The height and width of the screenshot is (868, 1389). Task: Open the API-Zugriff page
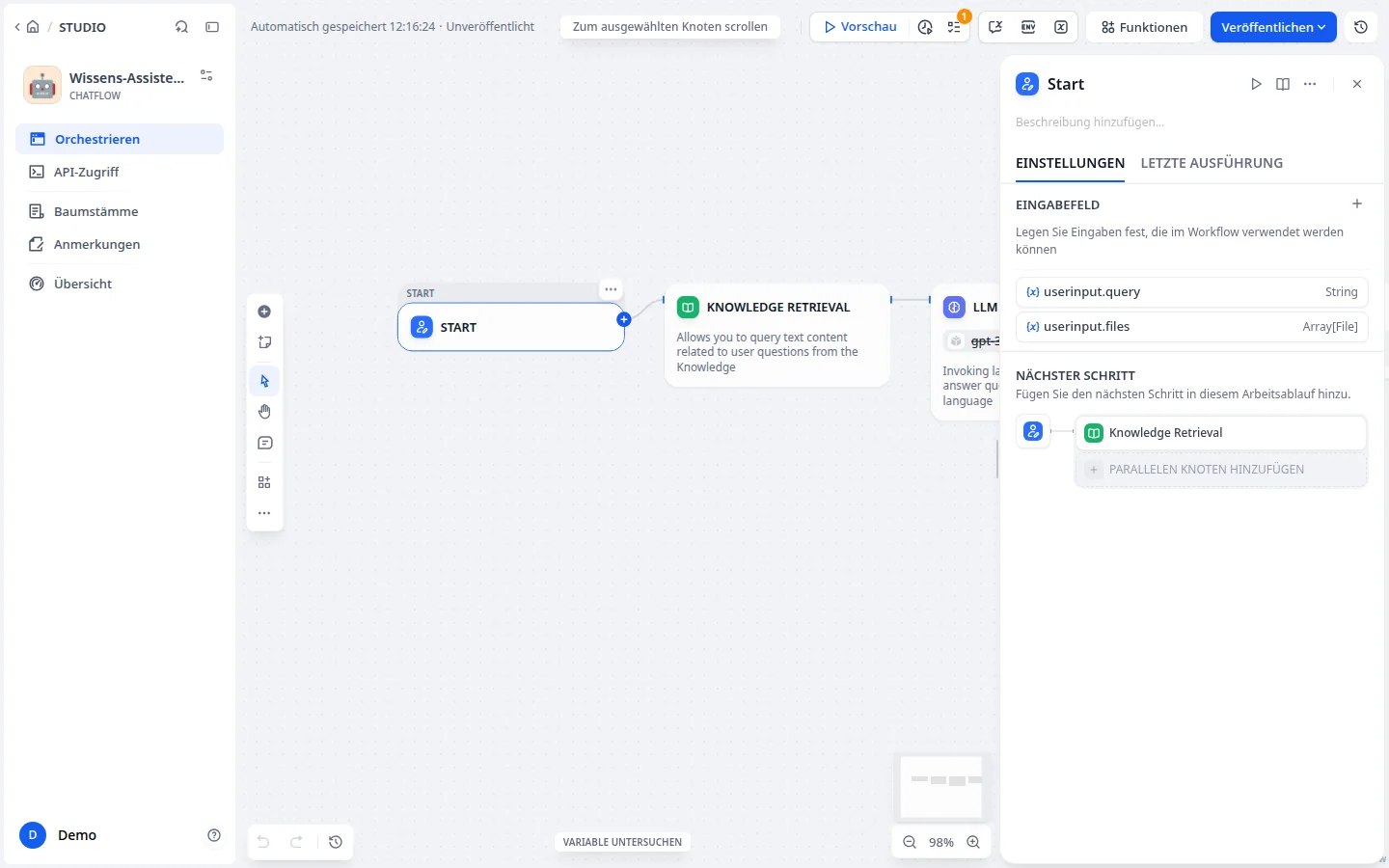(120, 172)
